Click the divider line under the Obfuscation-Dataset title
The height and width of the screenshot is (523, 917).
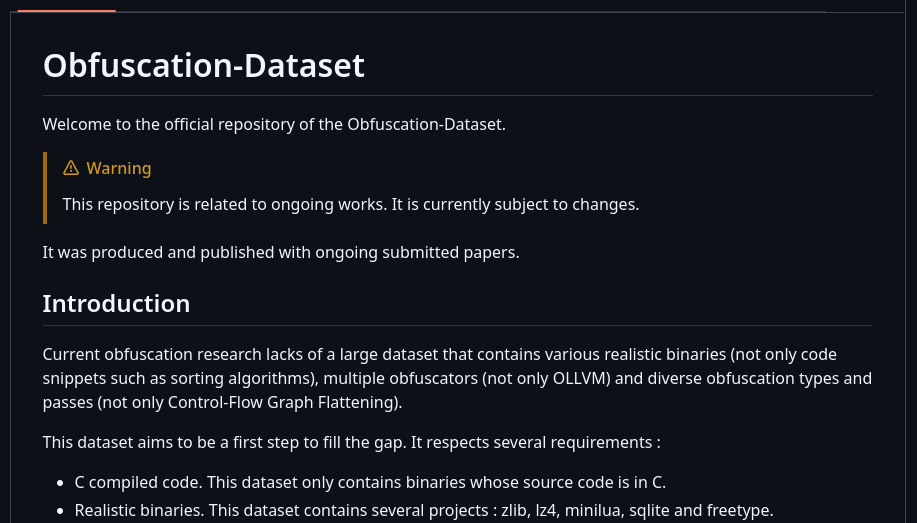pos(457,95)
